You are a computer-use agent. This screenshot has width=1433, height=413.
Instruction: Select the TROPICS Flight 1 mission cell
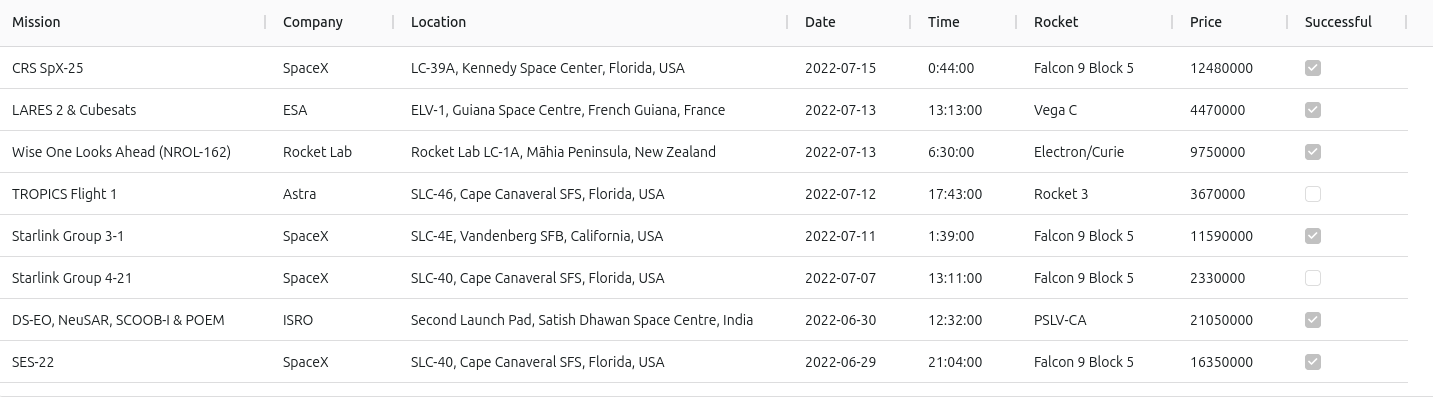pyautogui.click(x=64, y=194)
